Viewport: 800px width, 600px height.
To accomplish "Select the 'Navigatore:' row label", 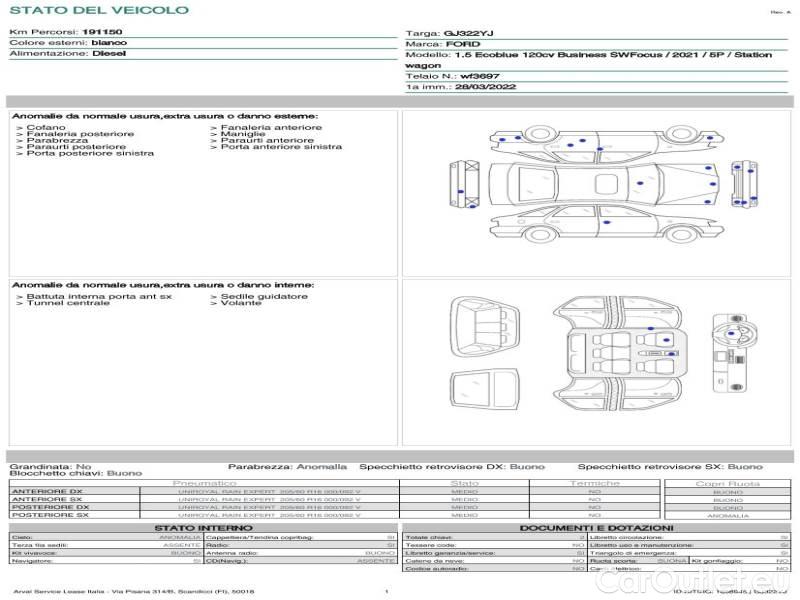I will (32, 561).
